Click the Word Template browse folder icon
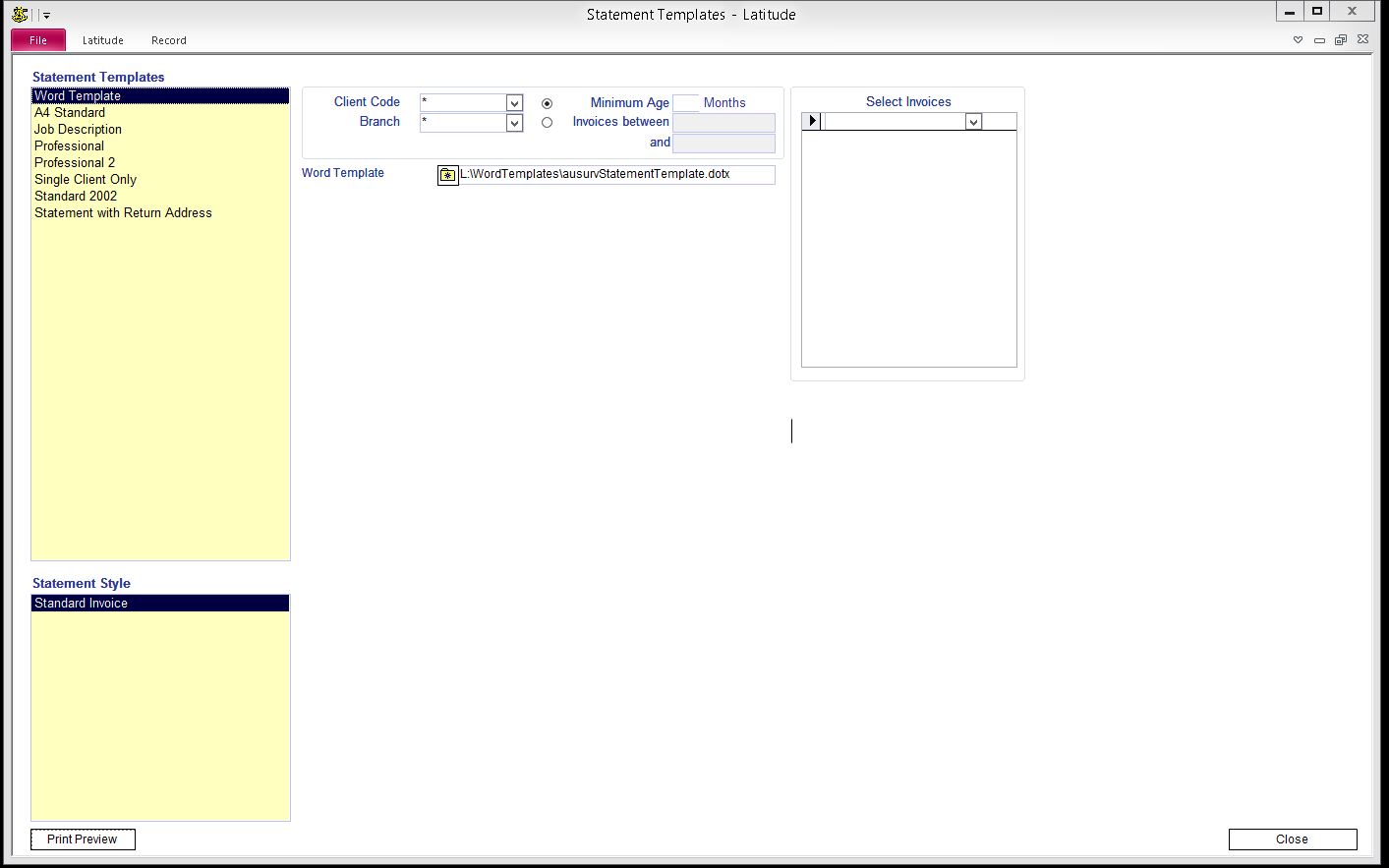This screenshot has width=1389, height=868. (x=447, y=175)
